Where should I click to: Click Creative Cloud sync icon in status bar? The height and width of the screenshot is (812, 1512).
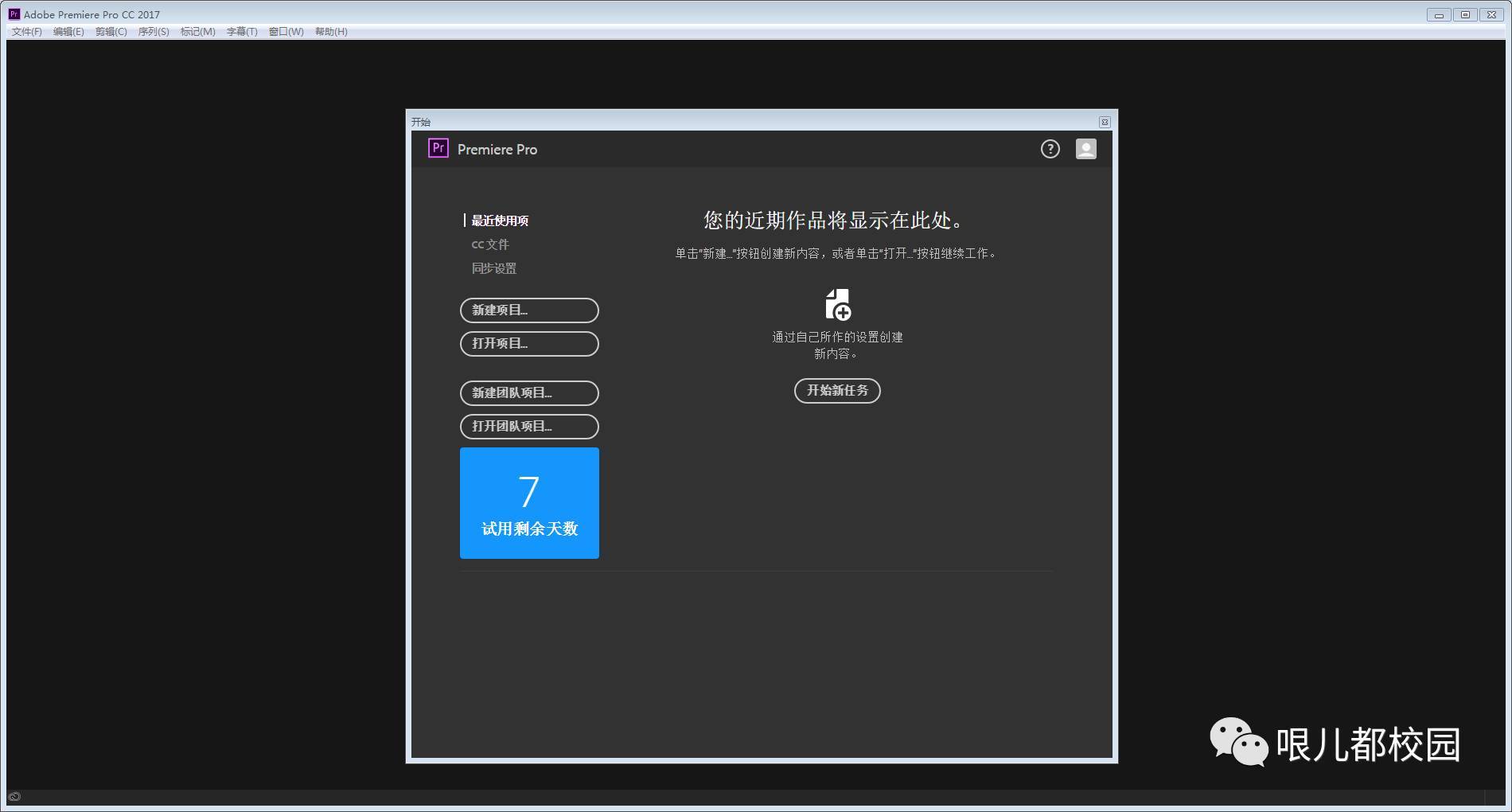tap(14, 796)
